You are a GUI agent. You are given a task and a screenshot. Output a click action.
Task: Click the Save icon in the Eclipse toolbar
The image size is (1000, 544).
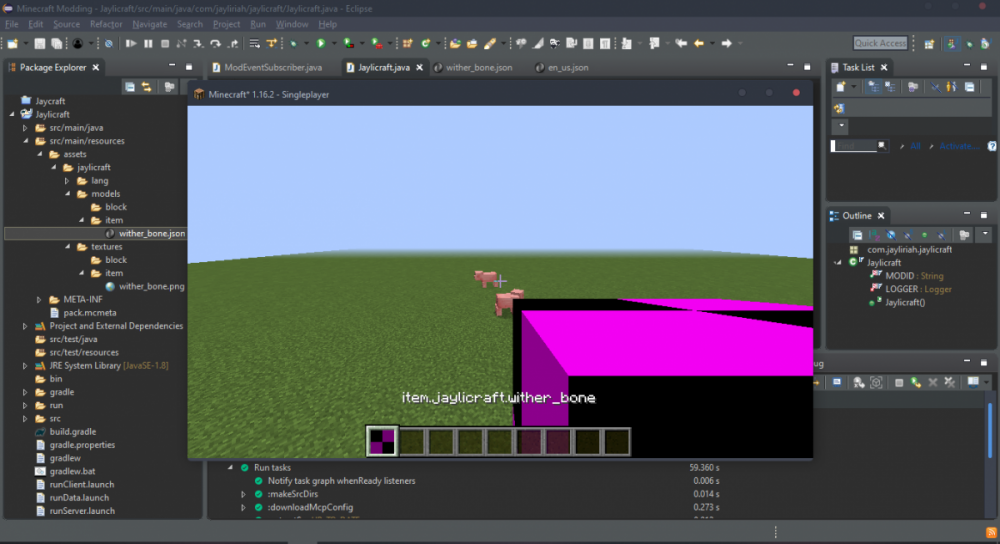pos(40,43)
